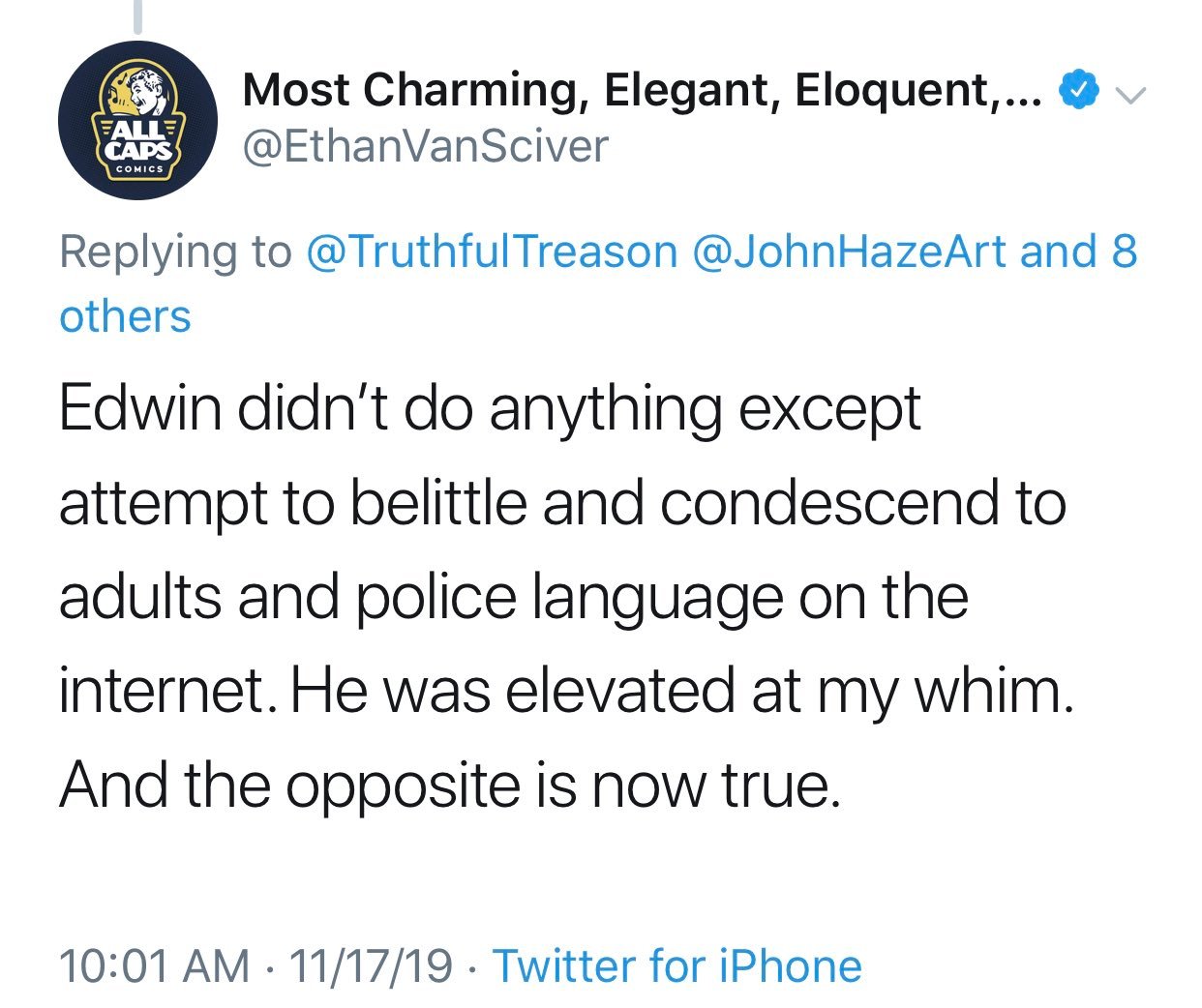The width and height of the screenshot is (1202, 1008).
Task: Click the 'Replying to' label
Action: point(175,254)
